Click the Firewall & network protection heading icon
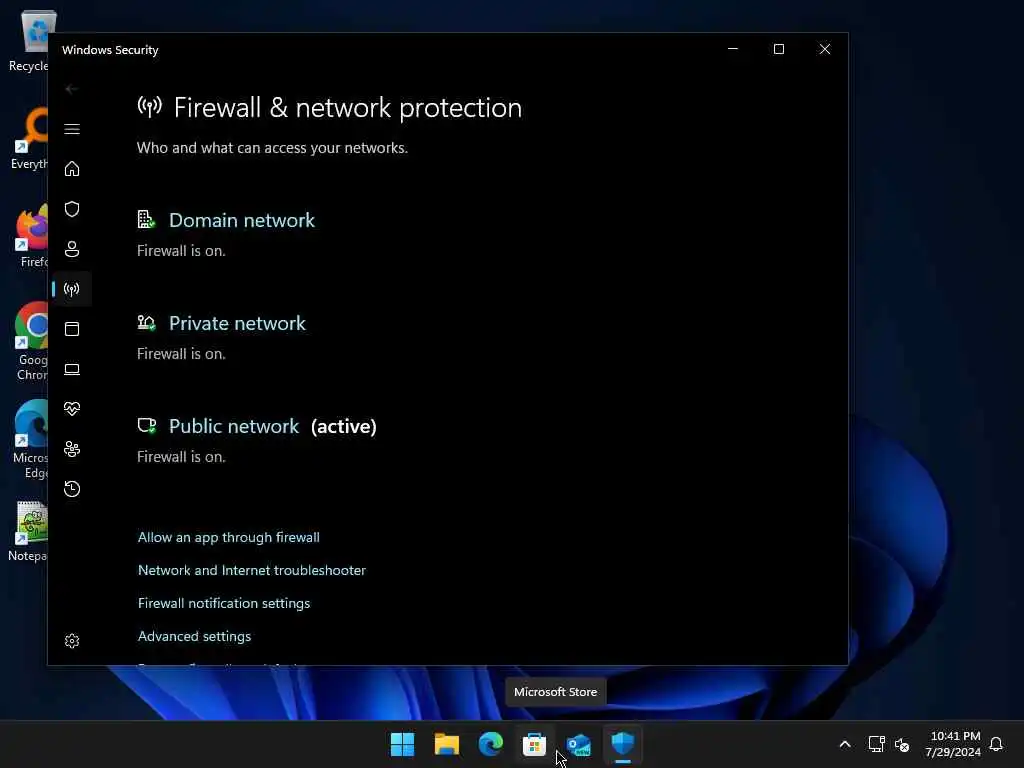This screenshot has height=768, width=1024. 150,106
